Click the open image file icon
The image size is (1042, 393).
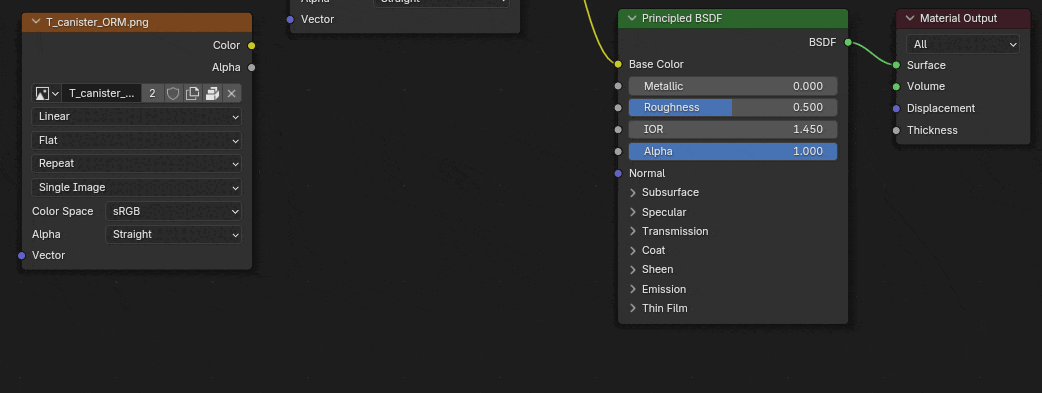(212, 93)
